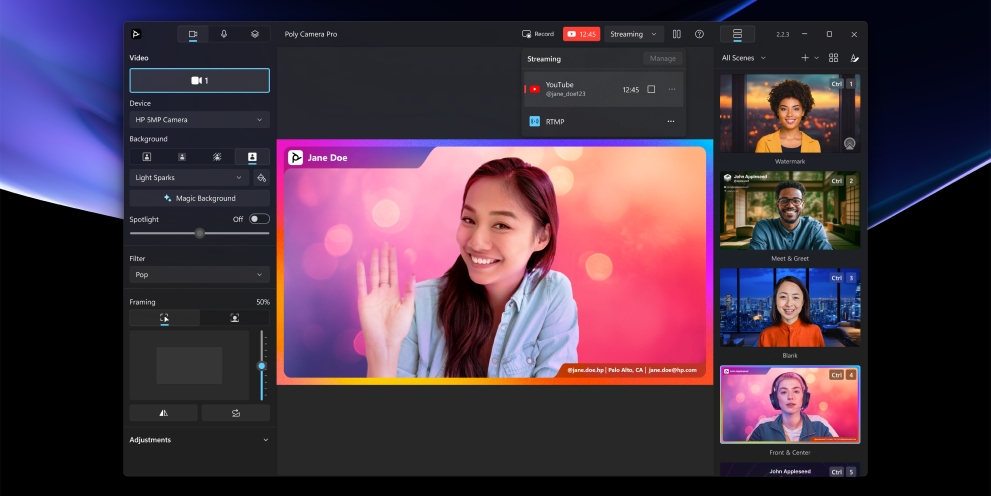Select the background blur effect icon
The height and width of the screenshot is (496, 991).
[x=217, y=157]
